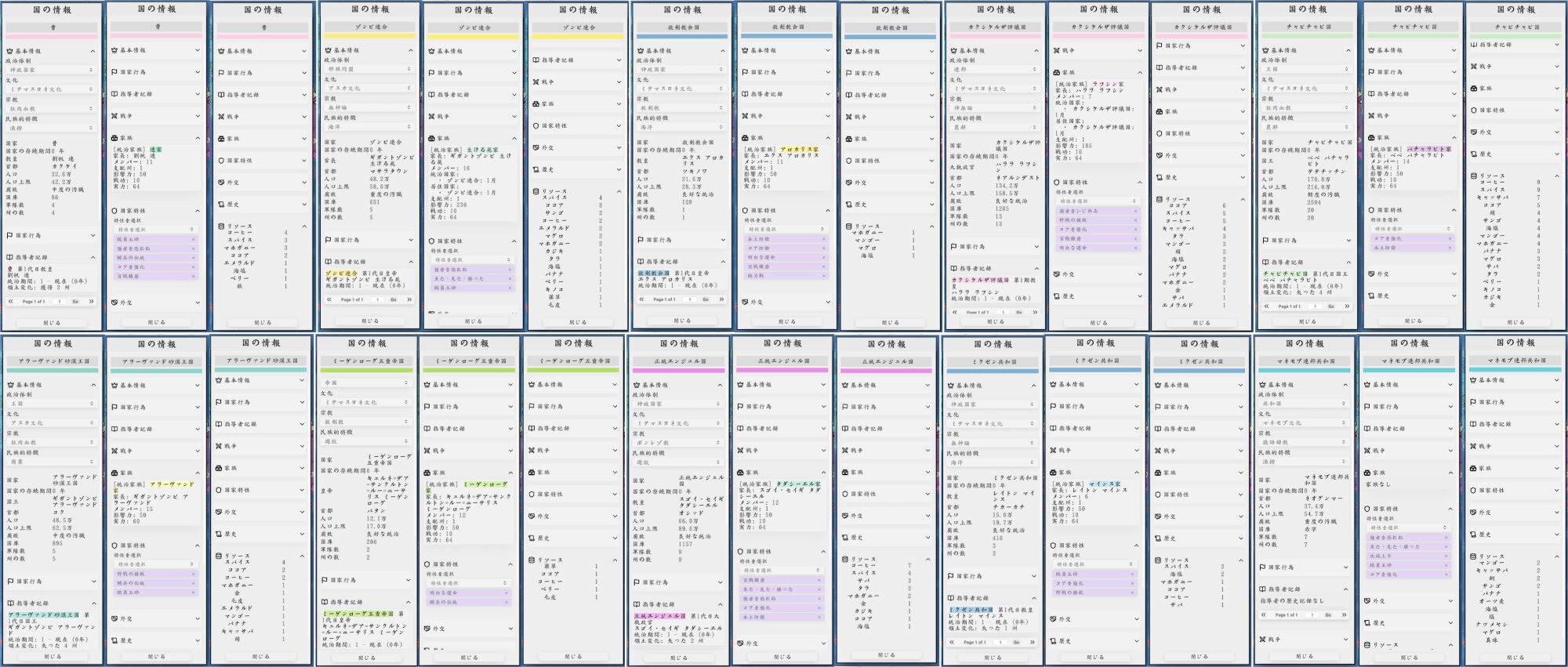The image size is (1568, 667).
Task: Click capital name ツキノワ in 救剣教会国 panel
Action: click(693, 171)
